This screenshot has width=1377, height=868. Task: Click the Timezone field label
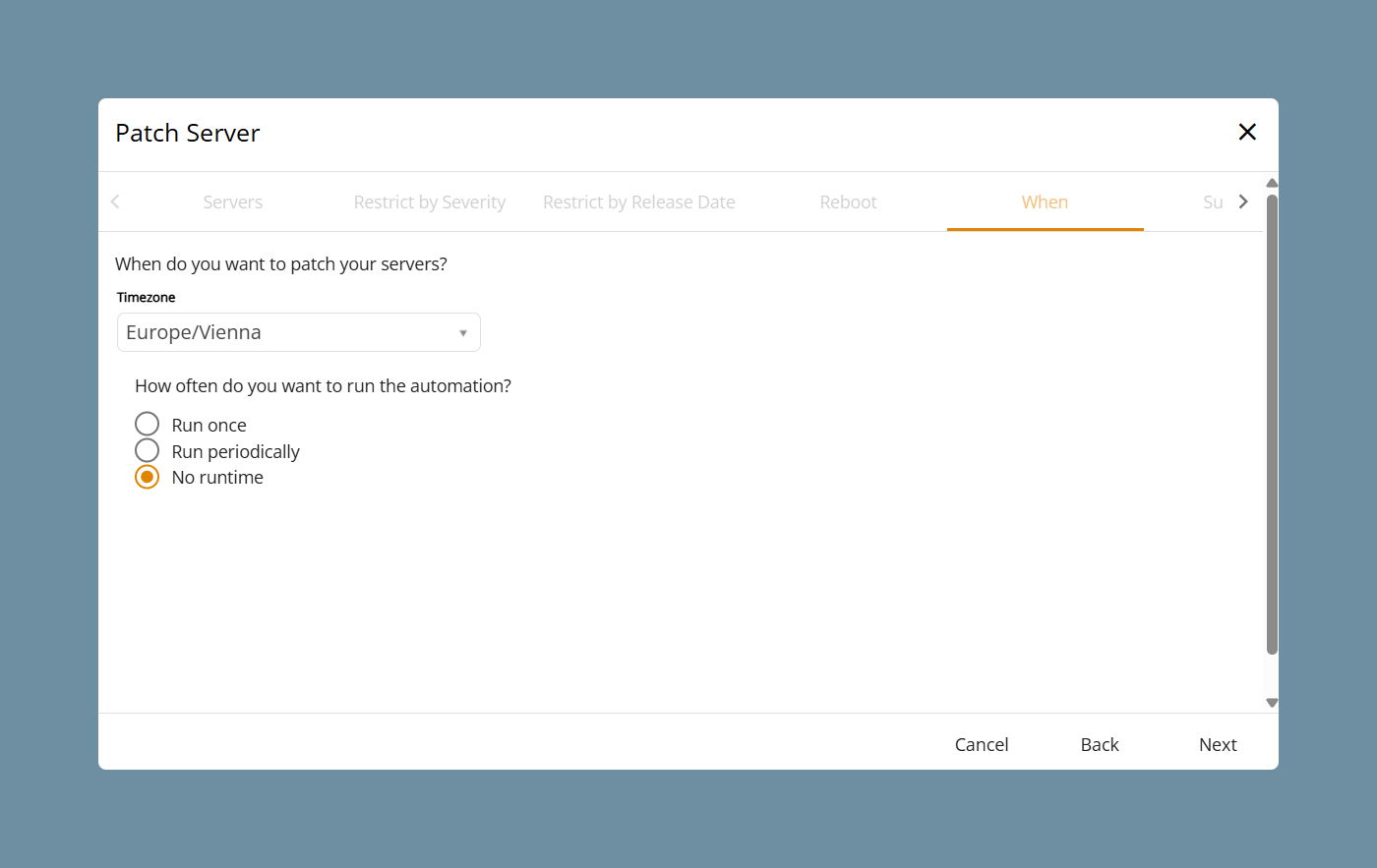click(x=146, y=297)
